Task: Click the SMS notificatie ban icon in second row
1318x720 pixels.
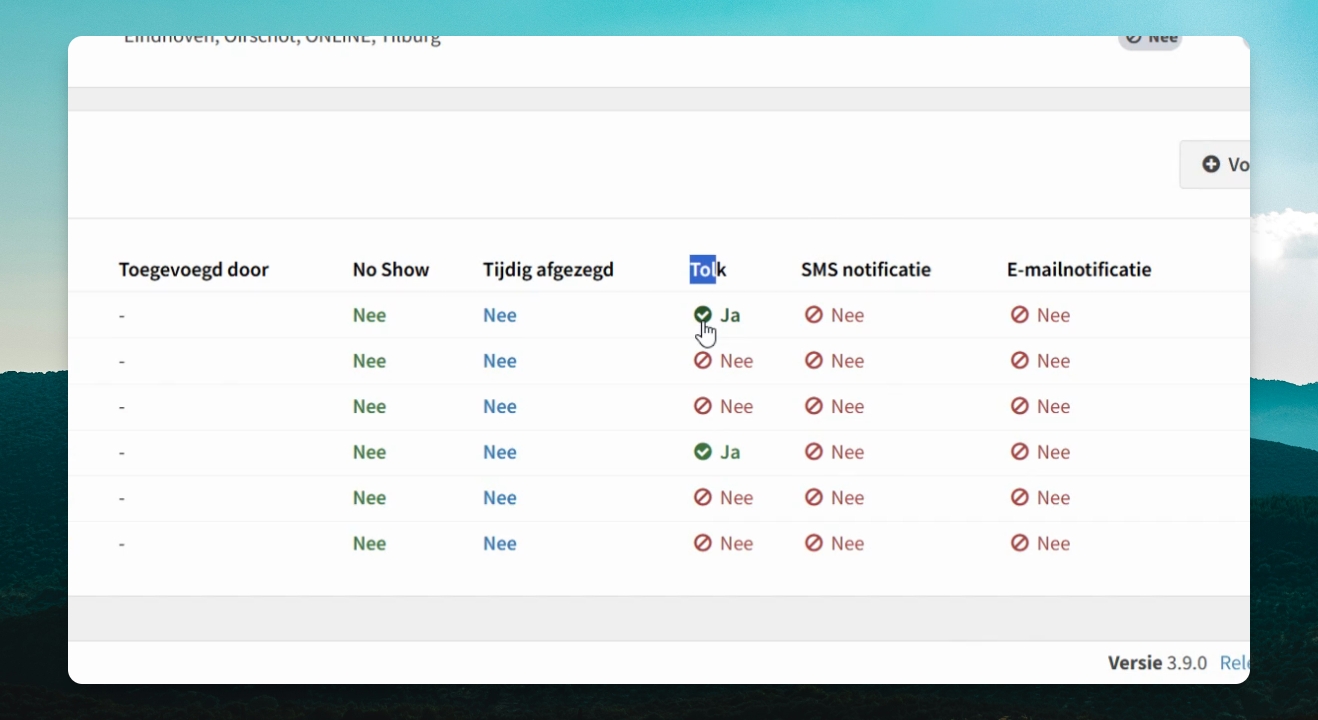Action: [x=814, y=361]
